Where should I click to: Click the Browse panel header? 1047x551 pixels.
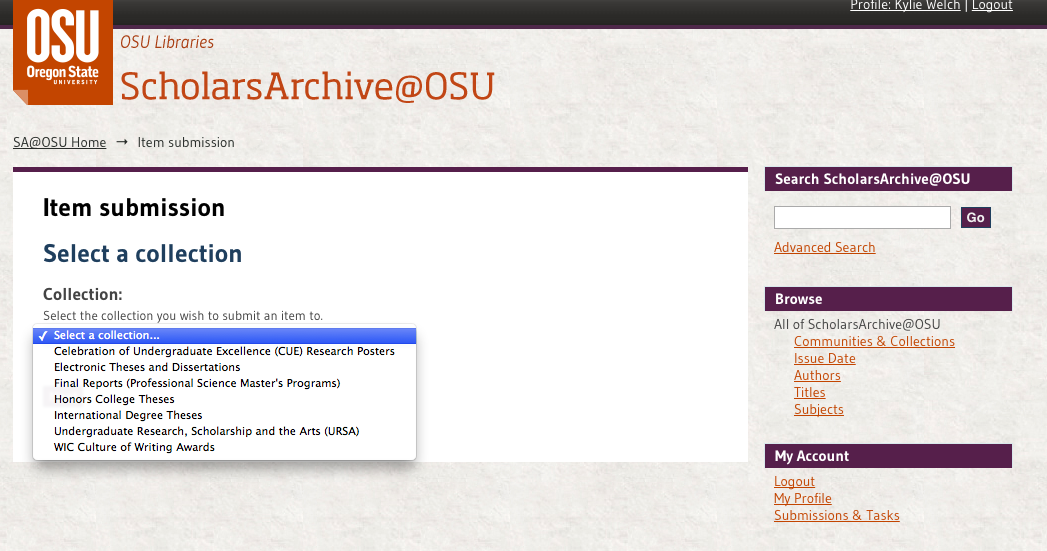pos(888,299)
